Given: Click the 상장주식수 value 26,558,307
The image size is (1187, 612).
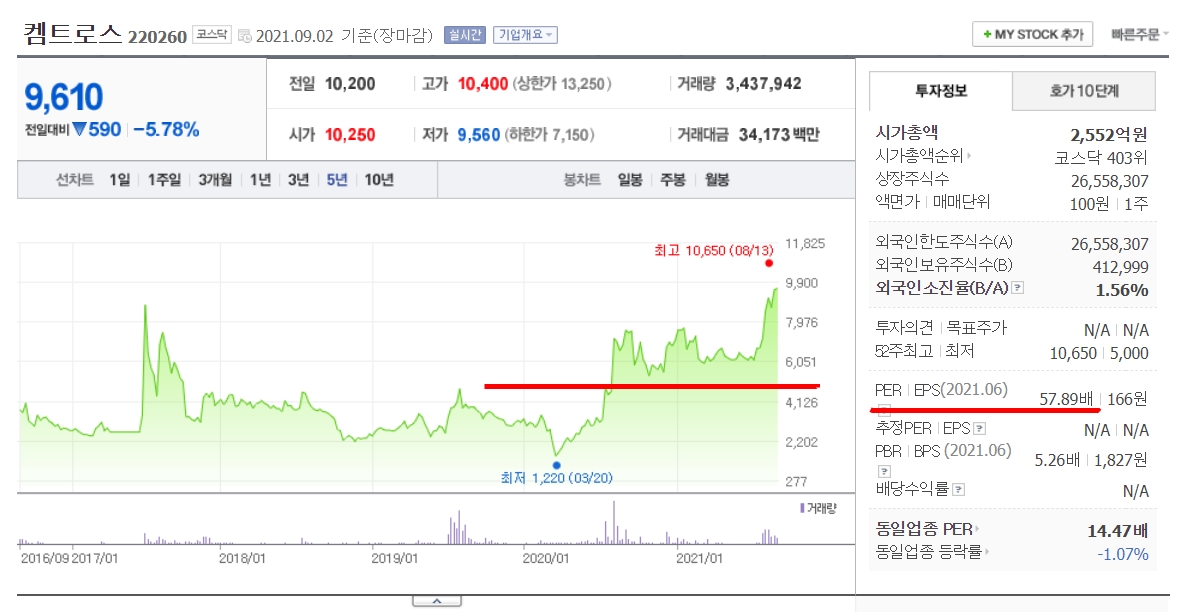Looking at the screenshot, I should tap(1110, 181).
